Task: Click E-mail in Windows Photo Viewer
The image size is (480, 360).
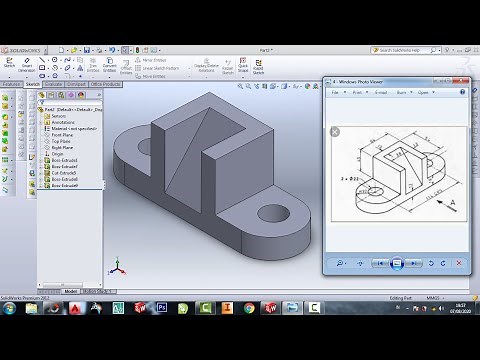Action: coord(381,92)
